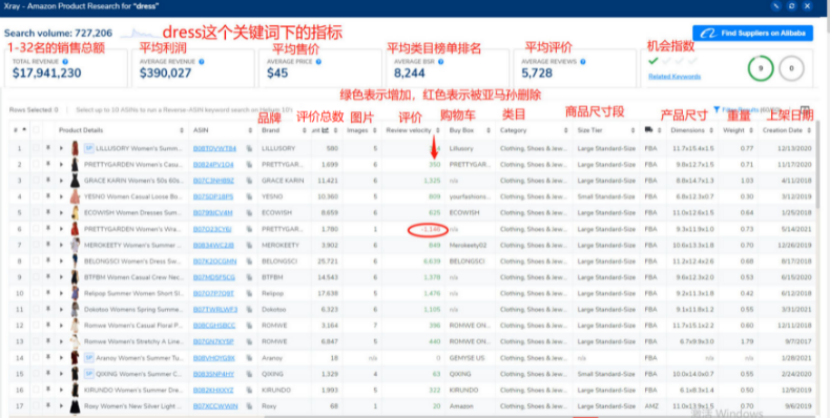The width and height of the screenshot is (830, 418).
Task: Expand row 3 GRACE KARIN details
Action: tap(59, 180)
